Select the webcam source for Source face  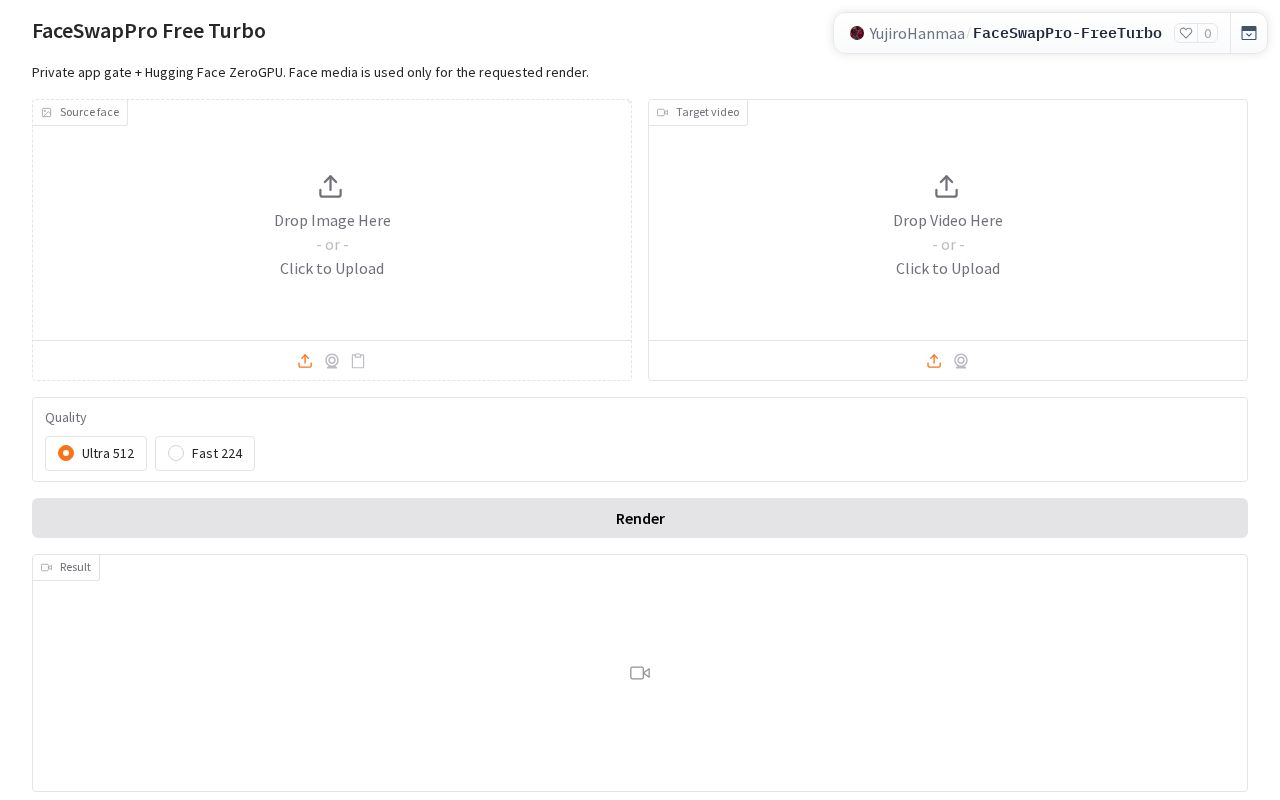pyautogui.click(x=332, y=361)
